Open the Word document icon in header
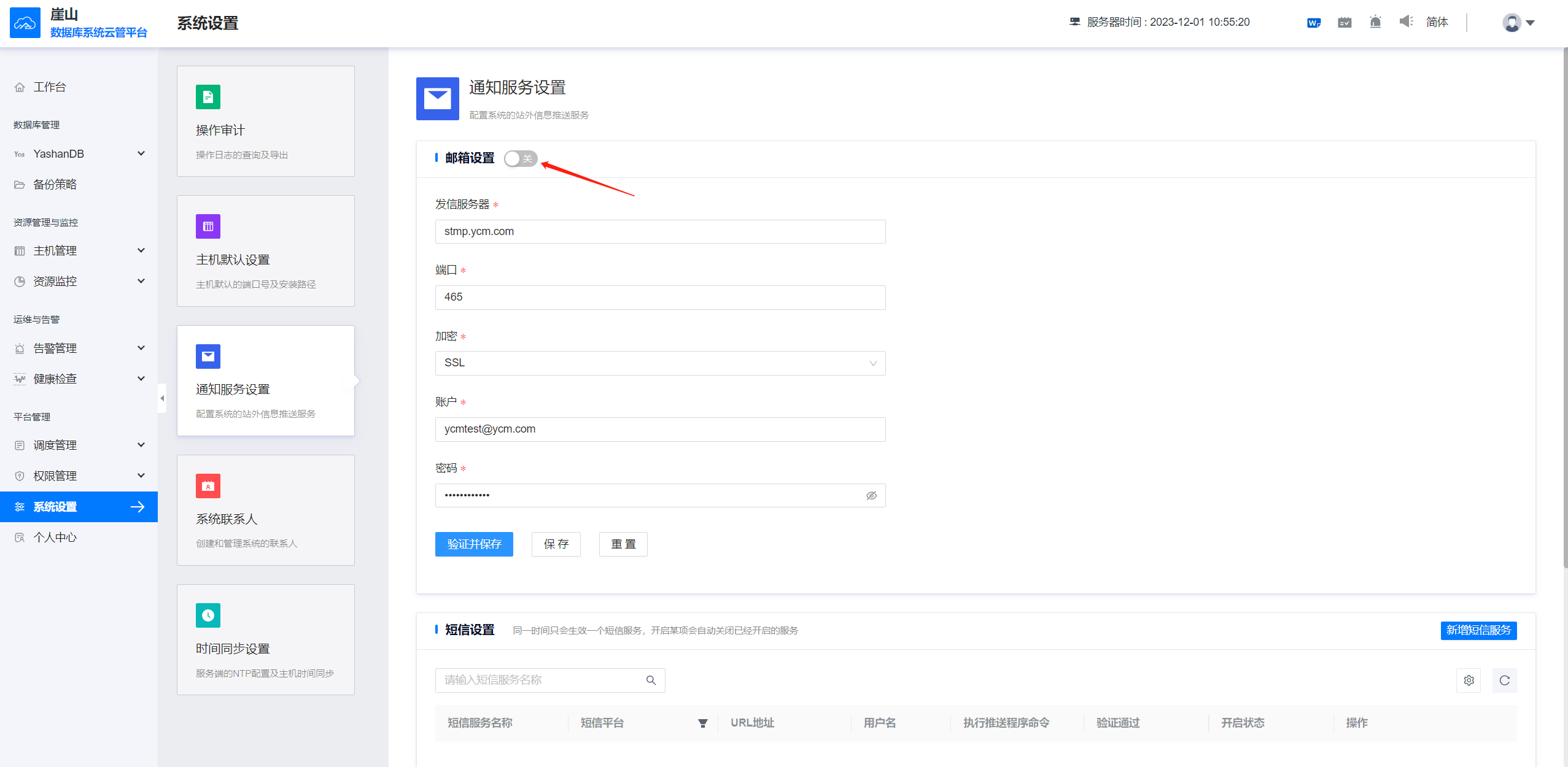Viewport: 1568px width, 767px height. pyautogui.click(x=1314, y=23)
